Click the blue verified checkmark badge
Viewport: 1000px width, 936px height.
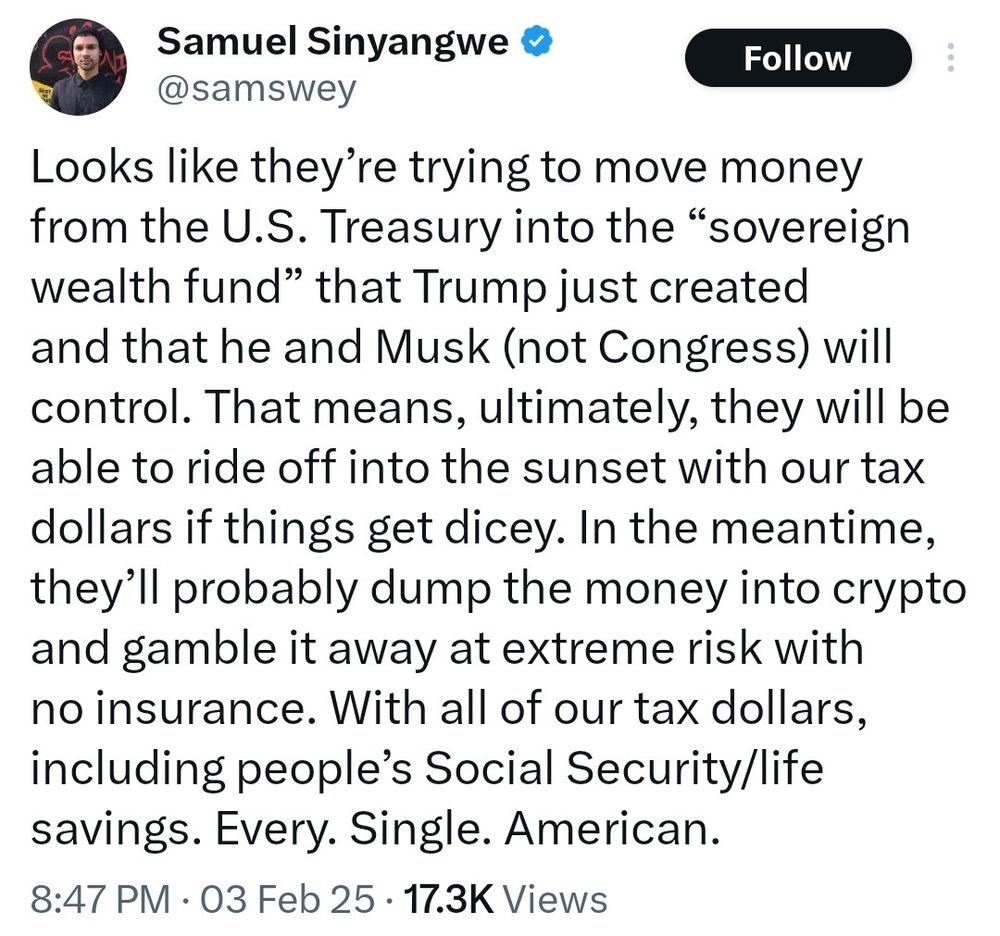541,42
